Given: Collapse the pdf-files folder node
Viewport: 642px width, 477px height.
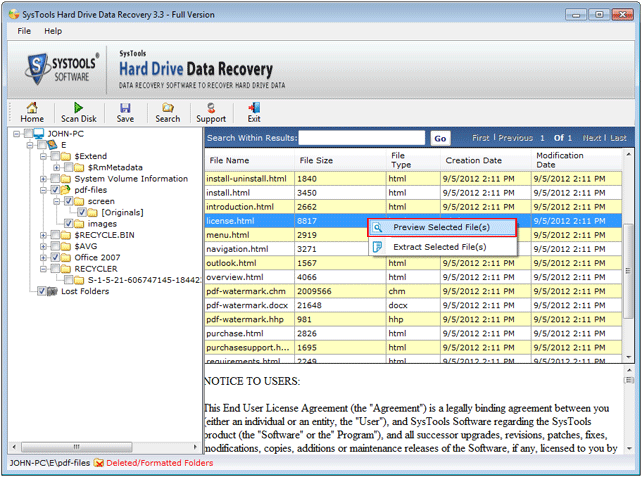Looking at the screenshot, I should (43, 190).
